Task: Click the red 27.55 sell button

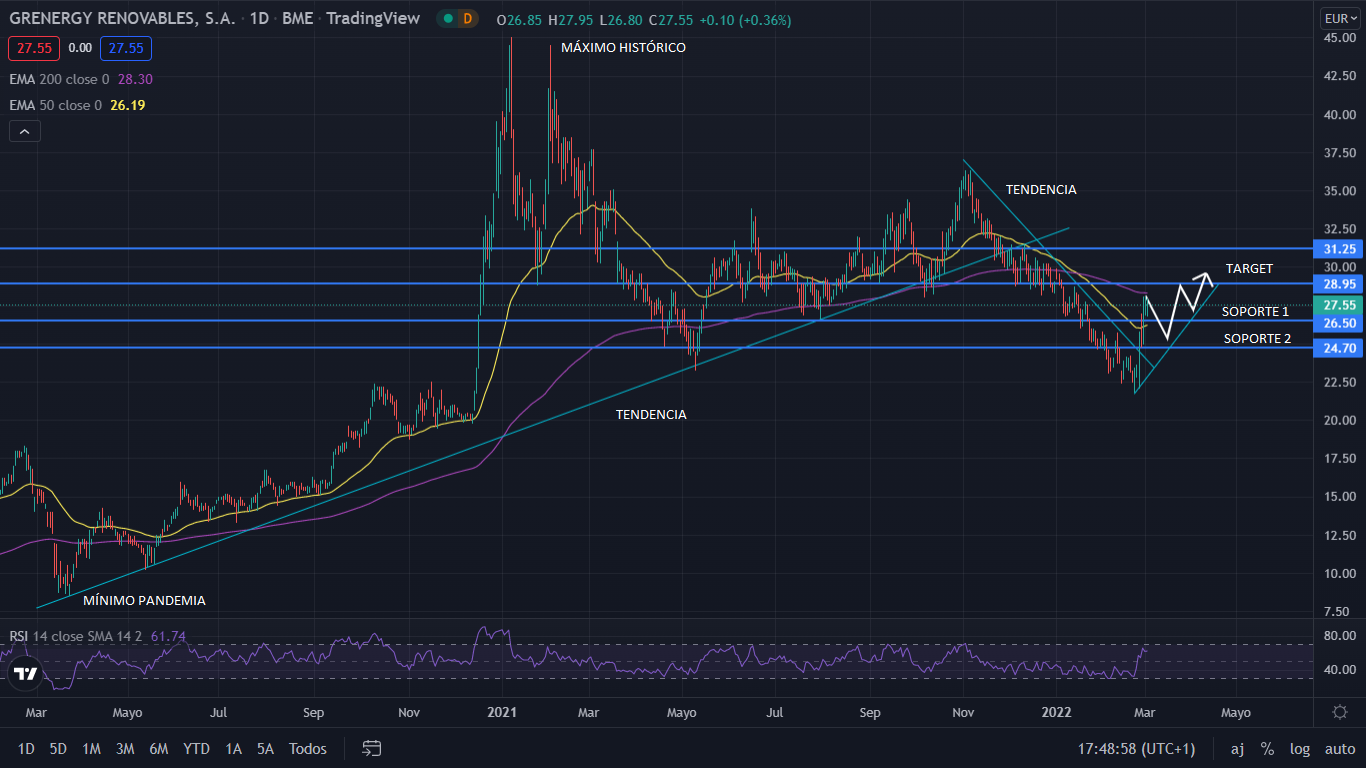Action: pos(34,48)
